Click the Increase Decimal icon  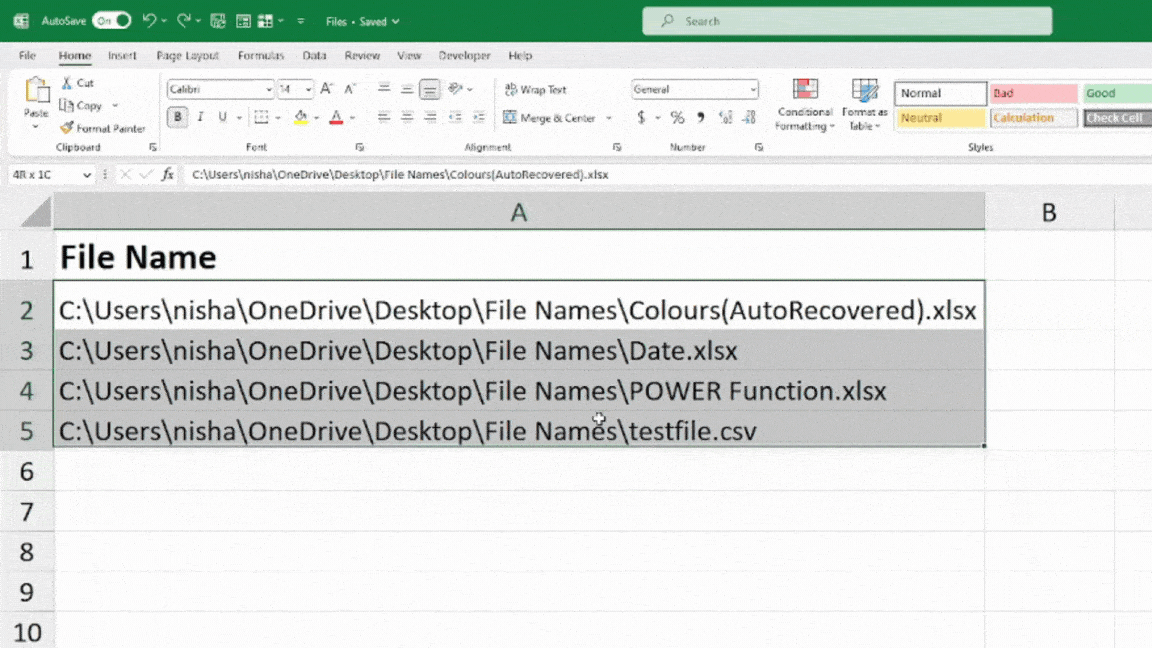pyautogui.click(x=726, y=116)
